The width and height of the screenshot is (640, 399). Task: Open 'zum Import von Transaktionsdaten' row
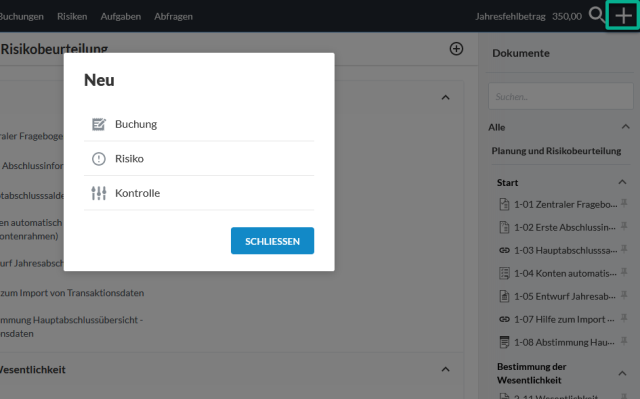72,293
